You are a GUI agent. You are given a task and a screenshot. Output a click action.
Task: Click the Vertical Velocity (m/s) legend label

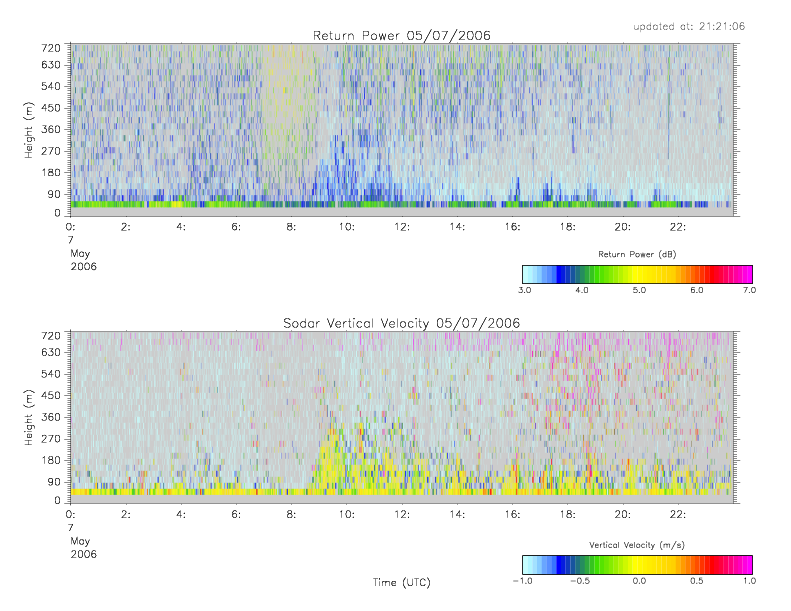click(x=637, y=545)
